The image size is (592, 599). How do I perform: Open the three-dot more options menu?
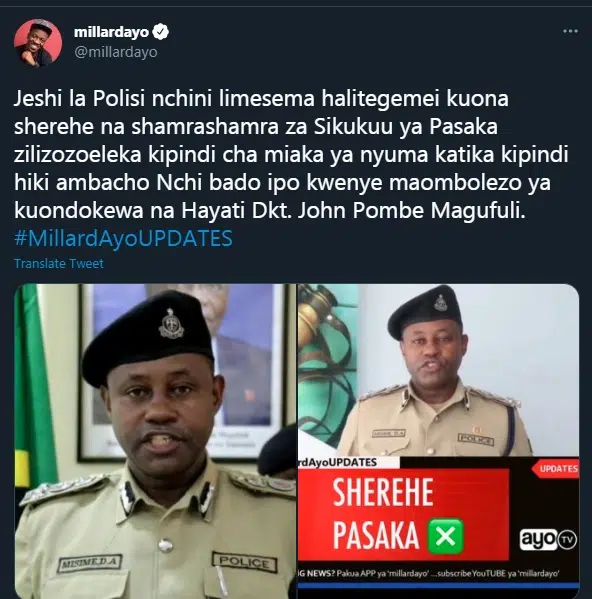[x=570, y=31]
